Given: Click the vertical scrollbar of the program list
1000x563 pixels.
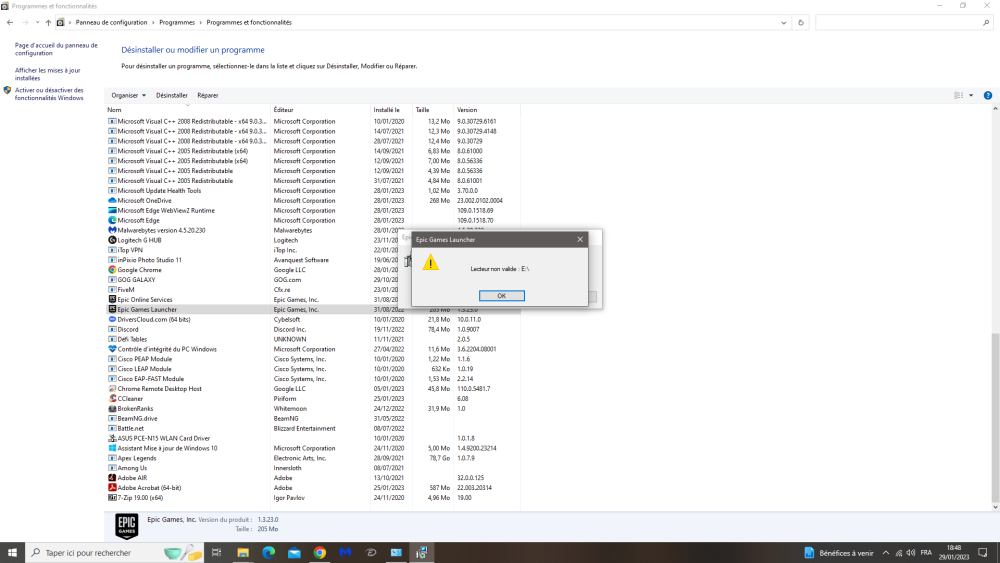Looking at the screenshot, I should (995, 417).
